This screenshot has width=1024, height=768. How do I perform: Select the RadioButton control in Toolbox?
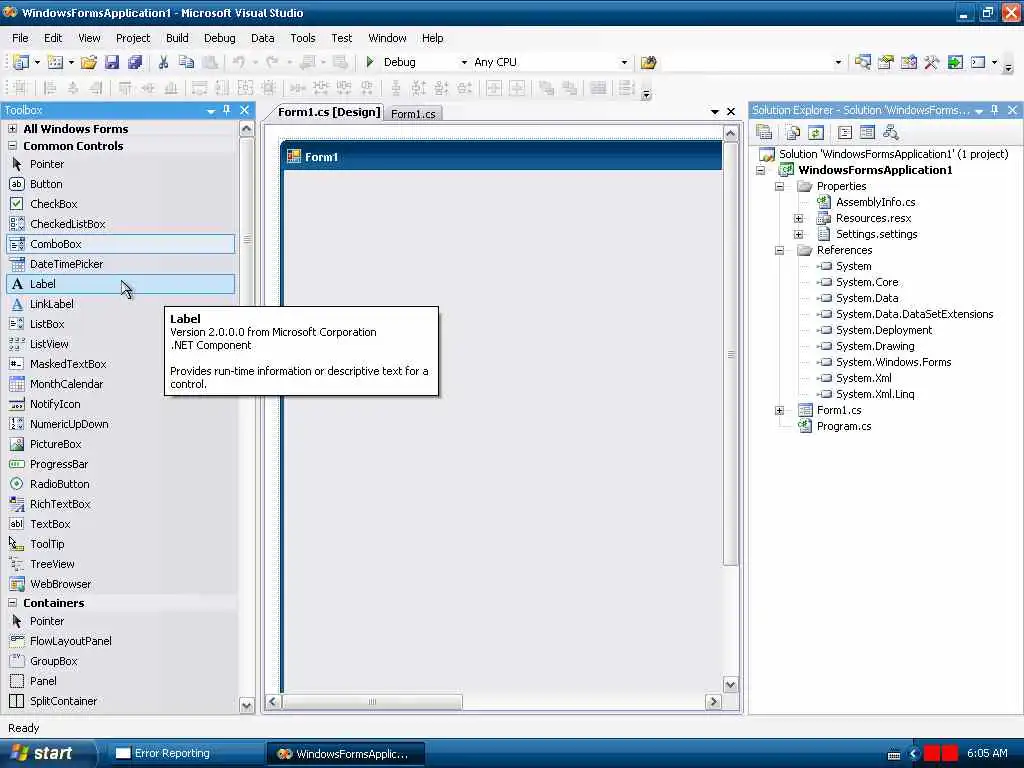click(120, 484)
